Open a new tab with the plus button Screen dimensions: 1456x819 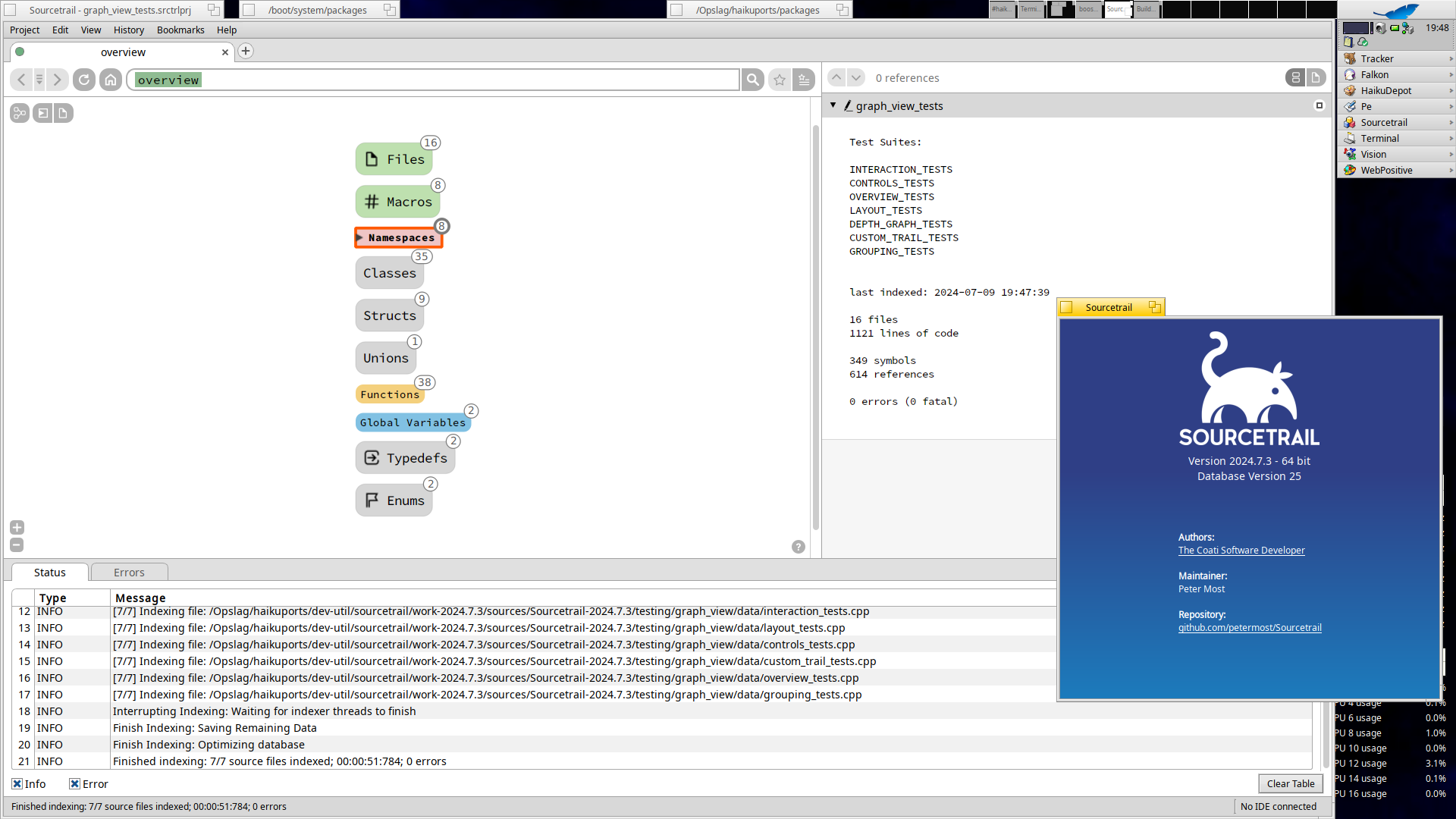(246, 51)
